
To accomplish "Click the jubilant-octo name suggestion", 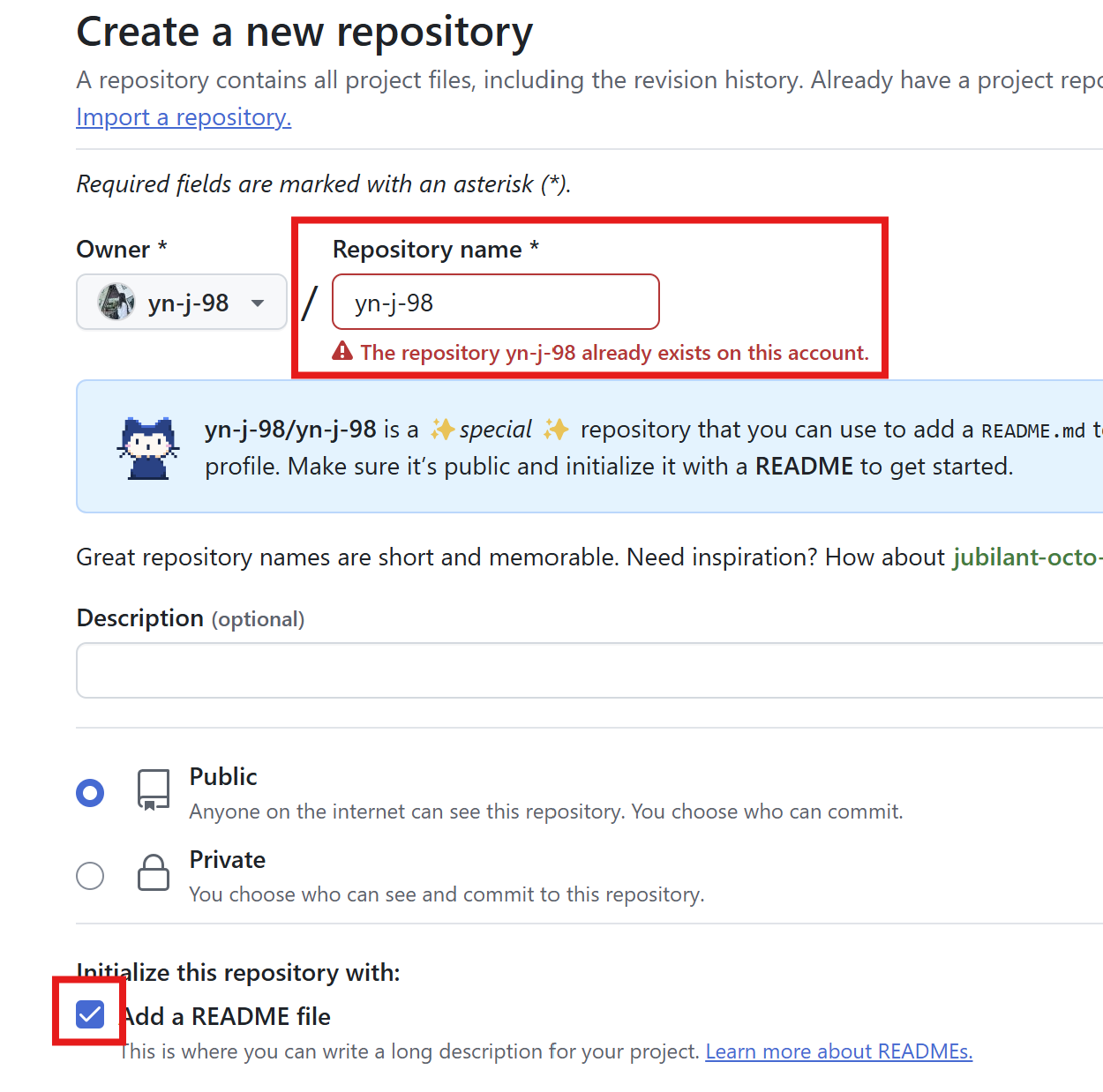I will click(x=1028, y=557).
